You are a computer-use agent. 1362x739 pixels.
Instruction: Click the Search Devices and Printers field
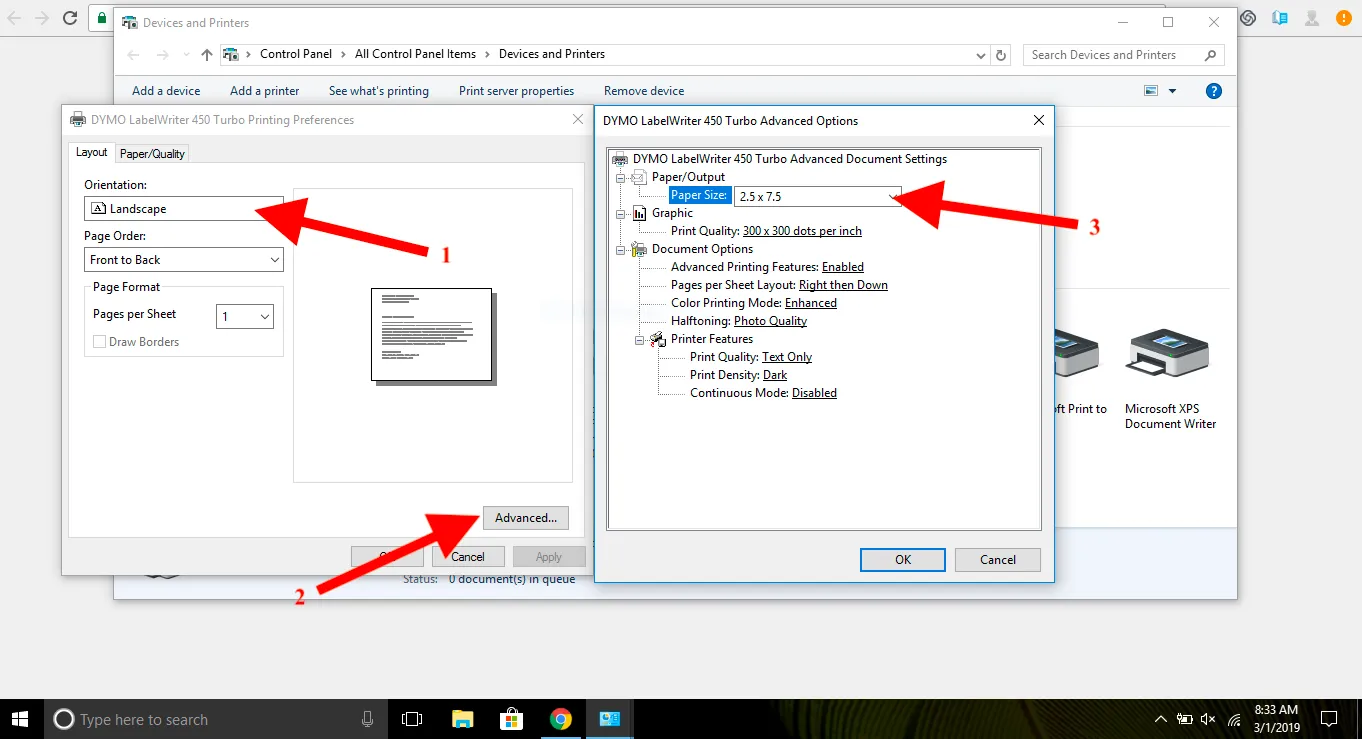pos(1123,55)
